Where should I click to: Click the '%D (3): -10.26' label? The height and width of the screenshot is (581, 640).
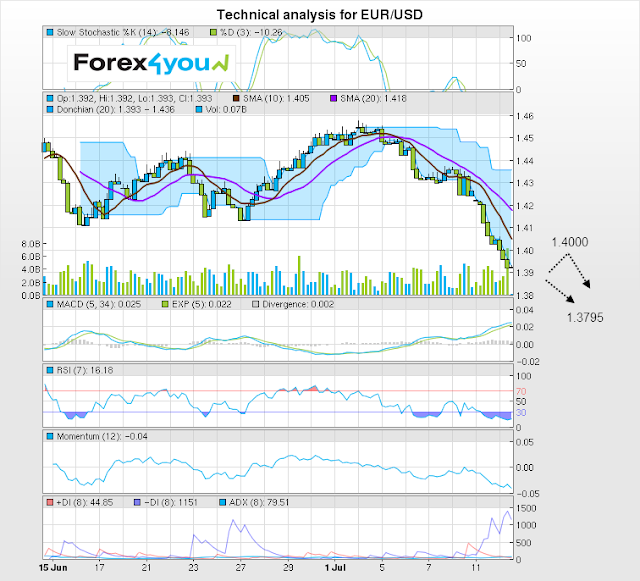pyautogui.click(x=251, y=32)
